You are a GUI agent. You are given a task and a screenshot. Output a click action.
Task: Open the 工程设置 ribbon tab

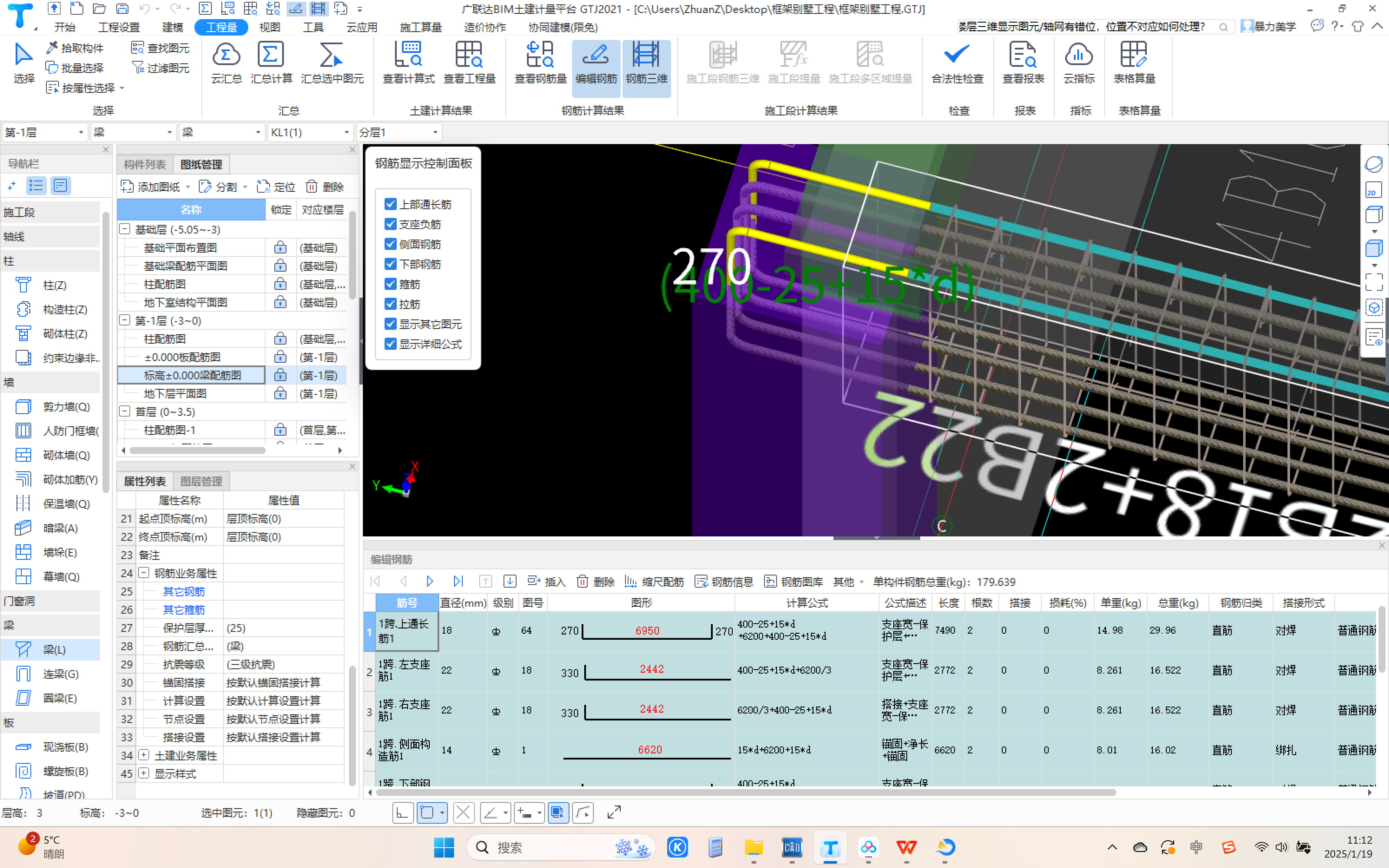point(119,27)
